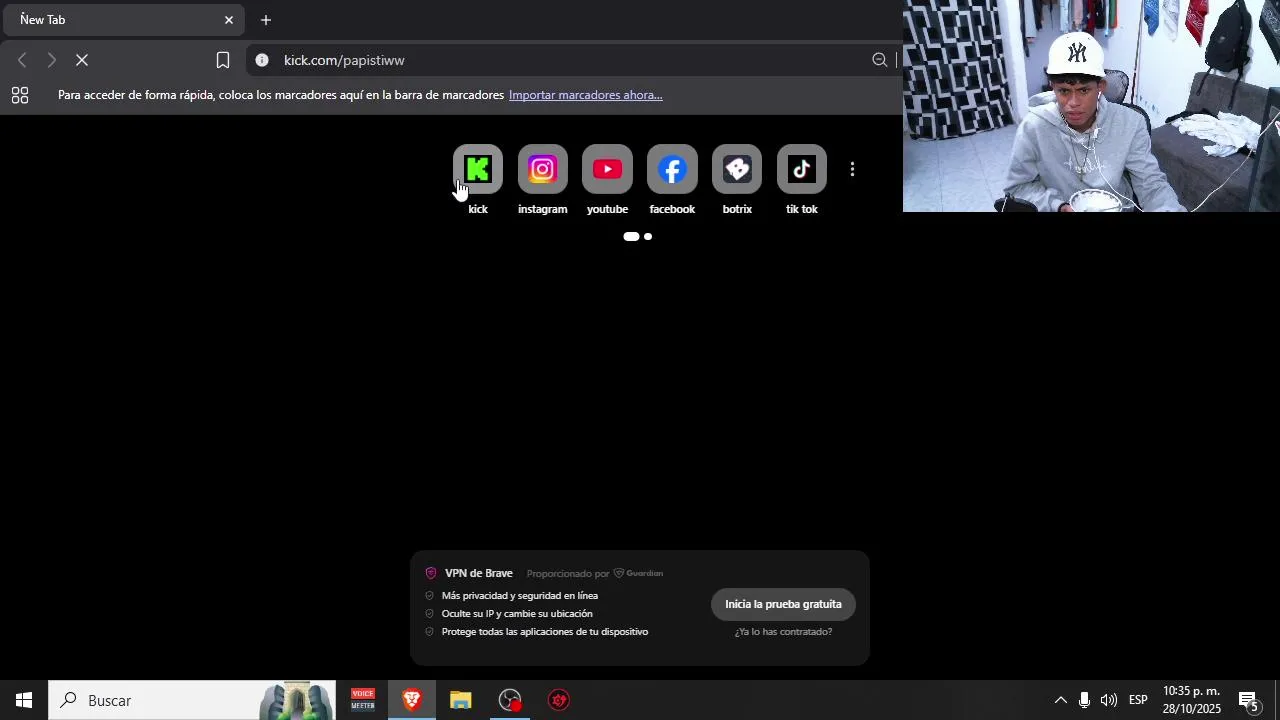The height and width of the screenshot is (720, 1280).
Task: Open the tik tok shortcut tile
Action: [802, 170]
